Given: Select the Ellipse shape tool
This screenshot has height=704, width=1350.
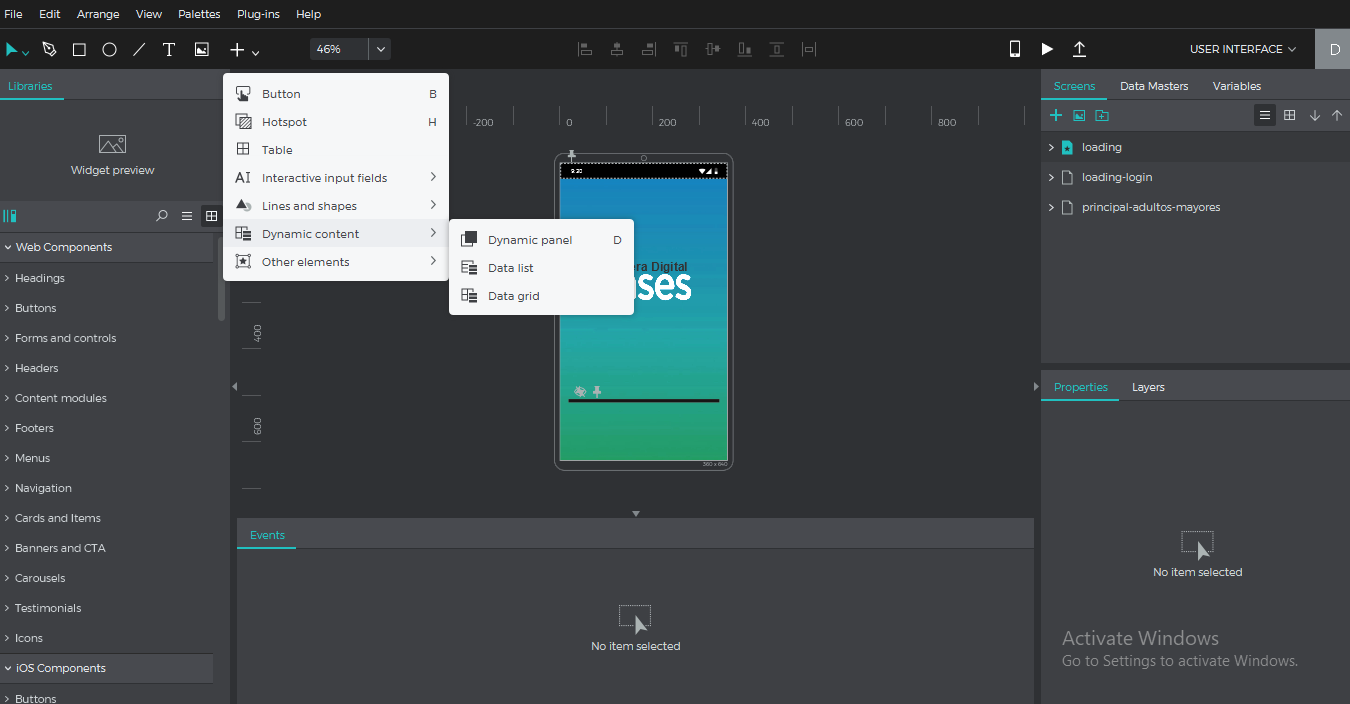Looking at the screenshot, I should tap(109, 49).
